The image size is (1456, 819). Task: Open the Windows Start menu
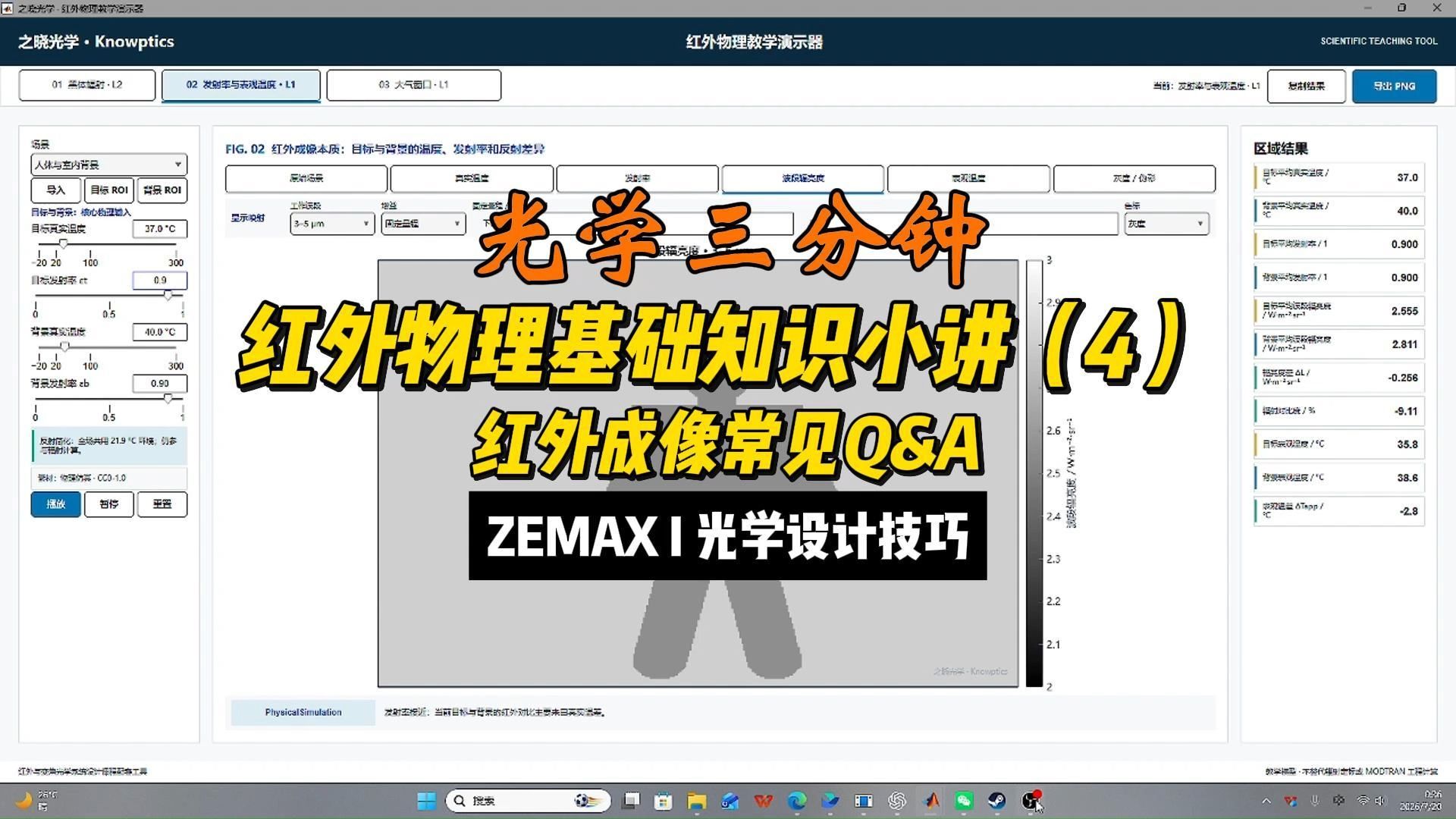pyautogui.click(x=426, y=801)
